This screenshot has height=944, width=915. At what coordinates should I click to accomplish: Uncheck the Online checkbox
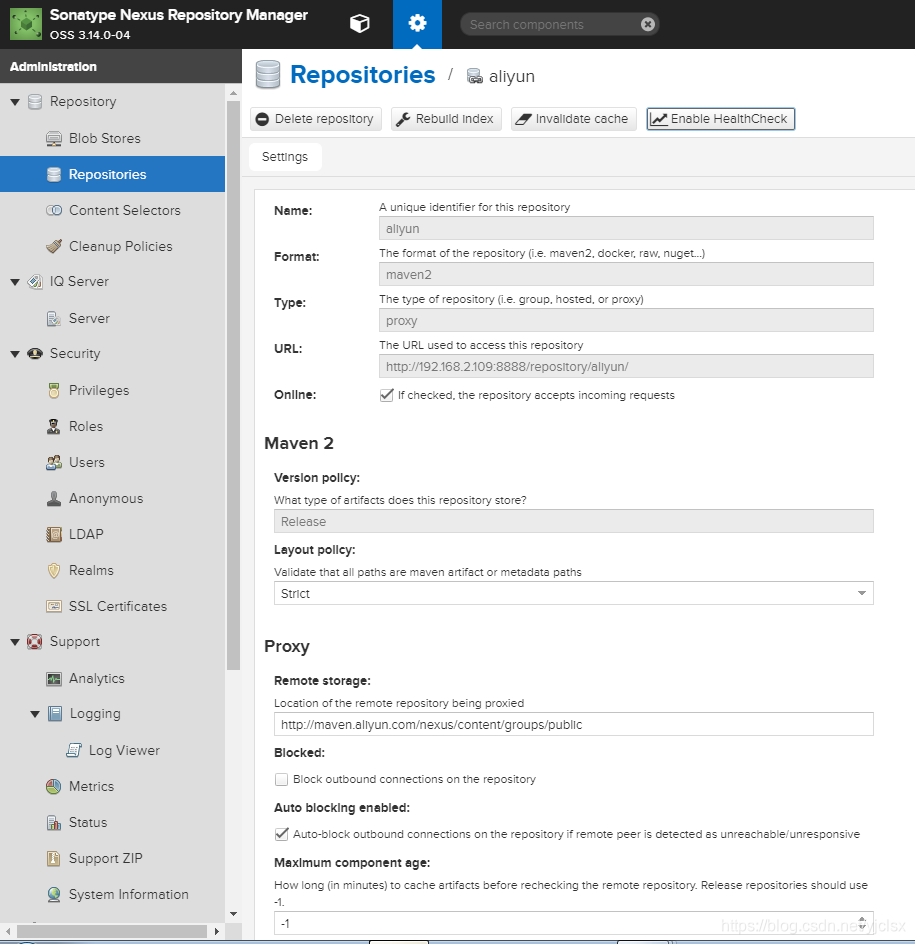(386, 395)
